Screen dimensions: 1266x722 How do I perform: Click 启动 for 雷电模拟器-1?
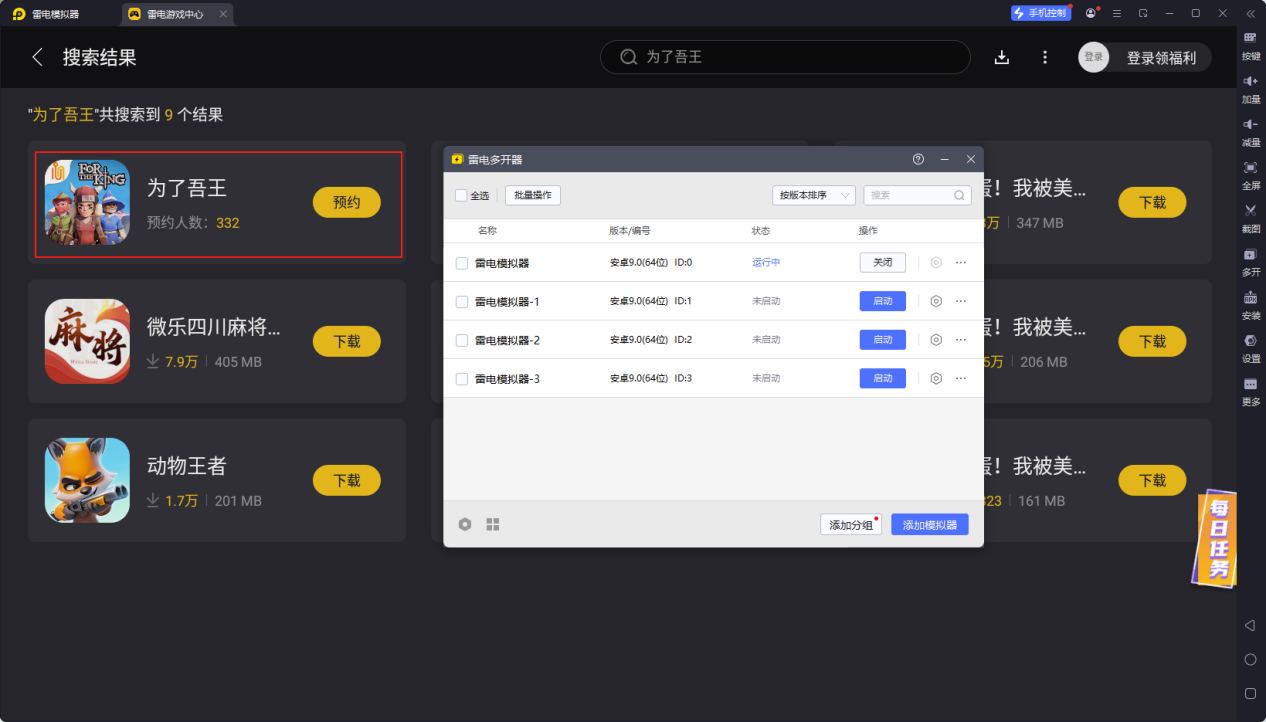[x=883, y=301]
